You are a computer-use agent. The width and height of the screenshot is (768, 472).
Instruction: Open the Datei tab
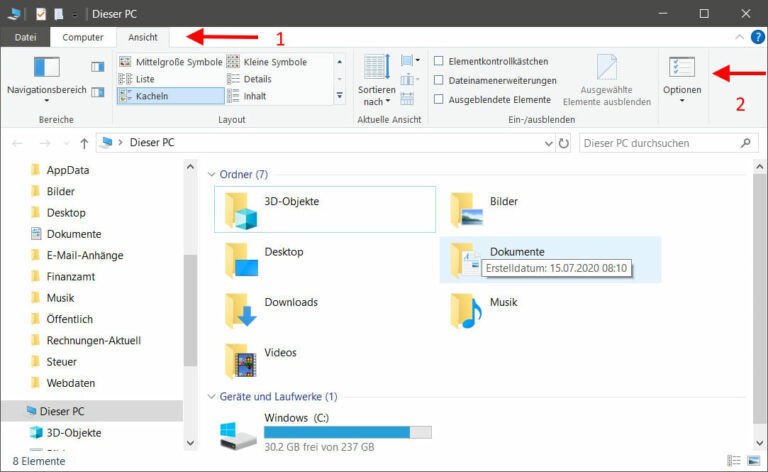(25, 37)
